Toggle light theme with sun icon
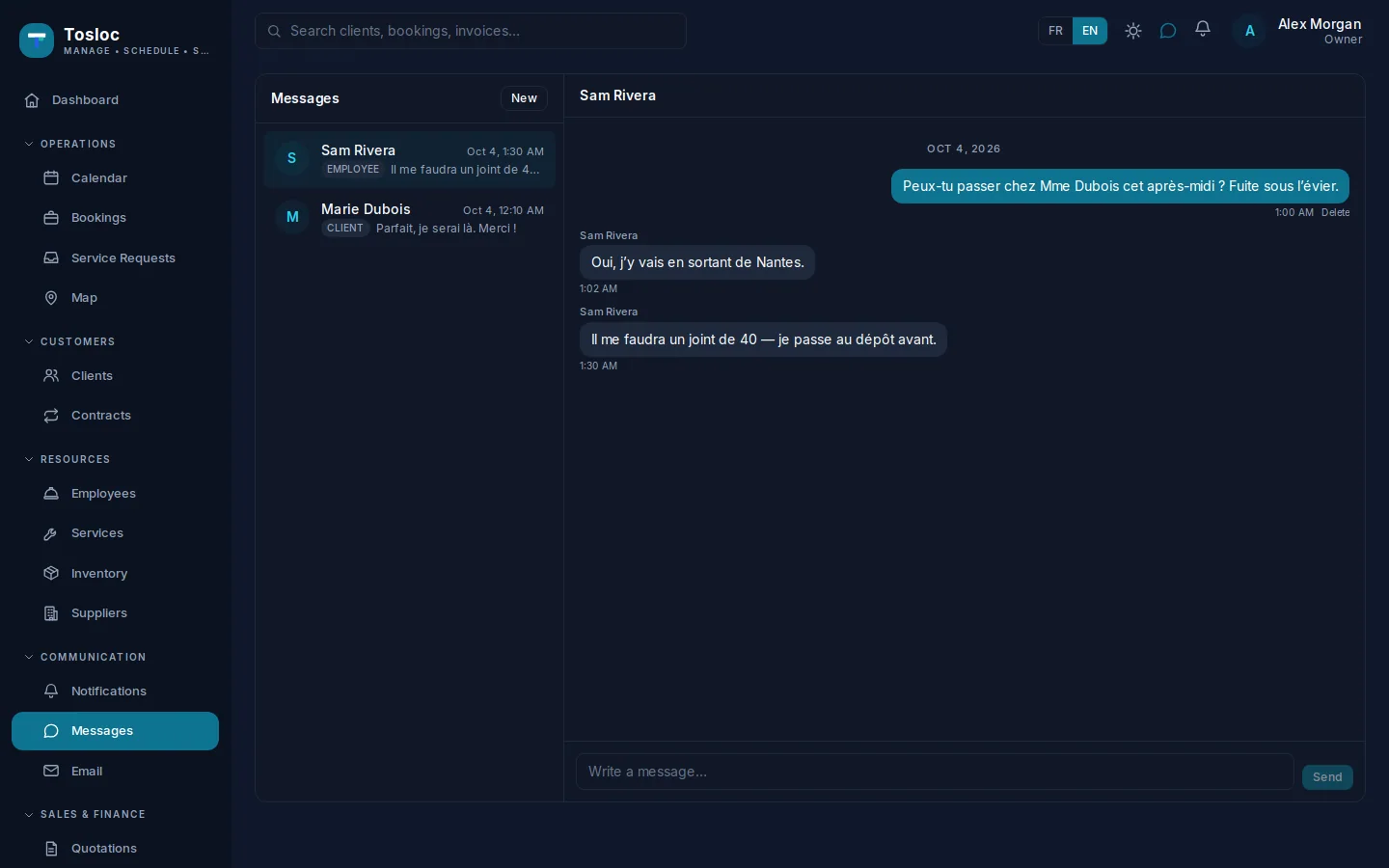 coord(1133,31)
